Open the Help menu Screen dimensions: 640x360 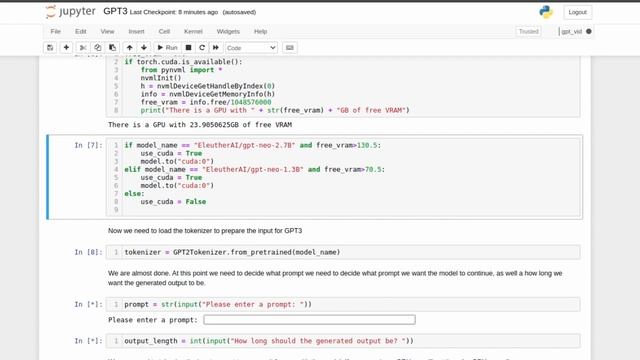[x=260, y=31]
